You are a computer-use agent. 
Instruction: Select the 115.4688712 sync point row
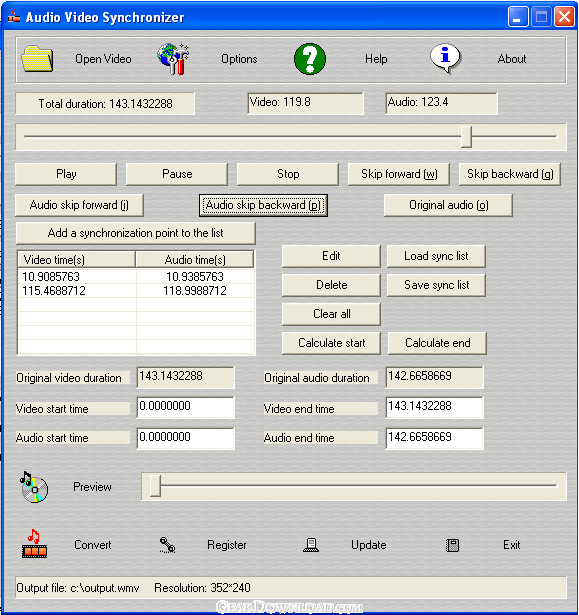tap(136, 291)
